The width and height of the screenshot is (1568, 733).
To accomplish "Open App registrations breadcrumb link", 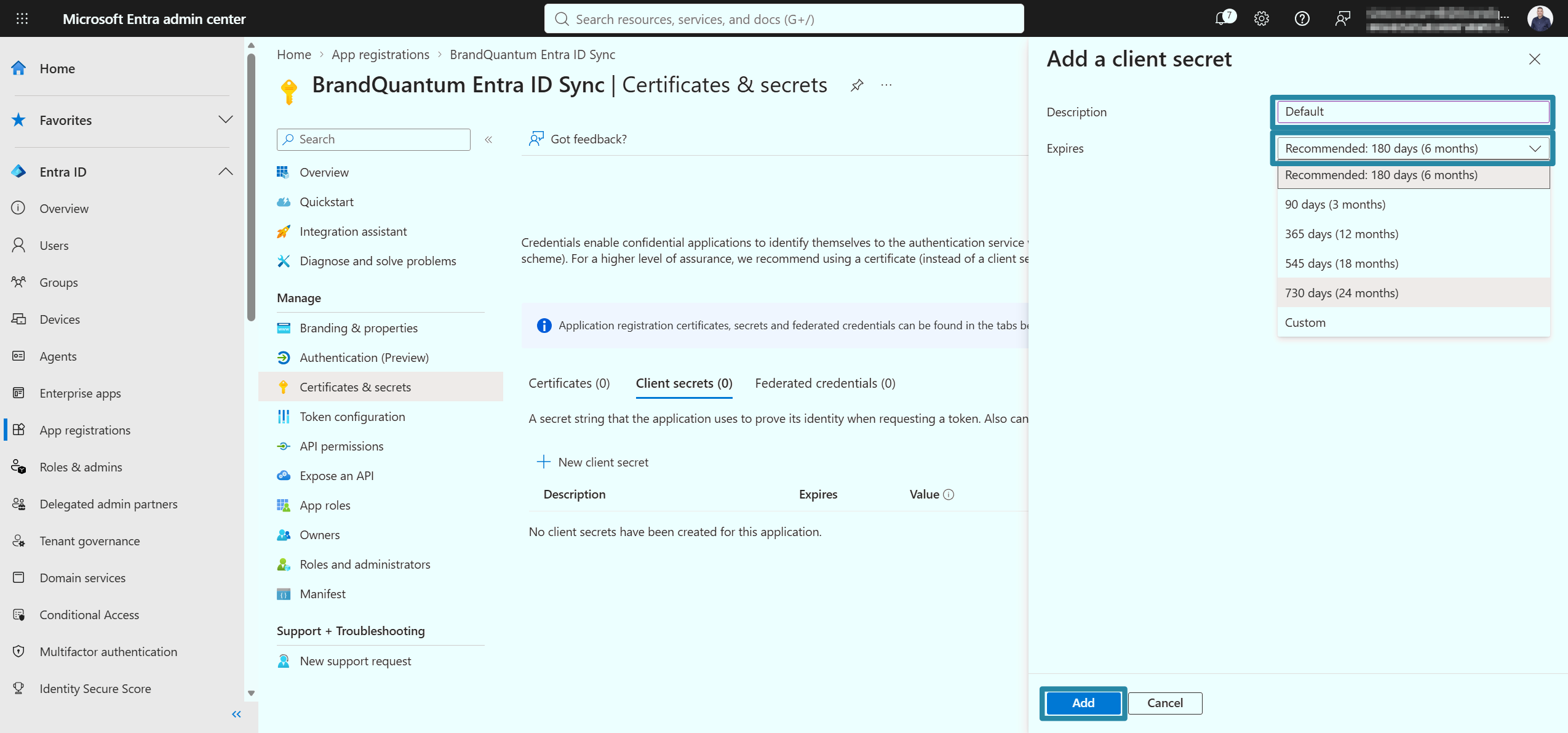I will pos(380,55).
